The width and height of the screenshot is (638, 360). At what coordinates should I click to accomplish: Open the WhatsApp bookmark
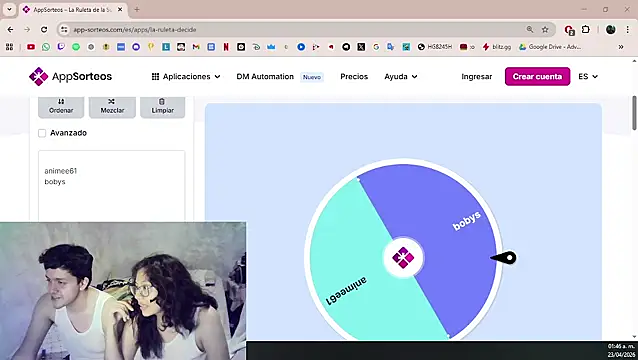click(46, 47)
